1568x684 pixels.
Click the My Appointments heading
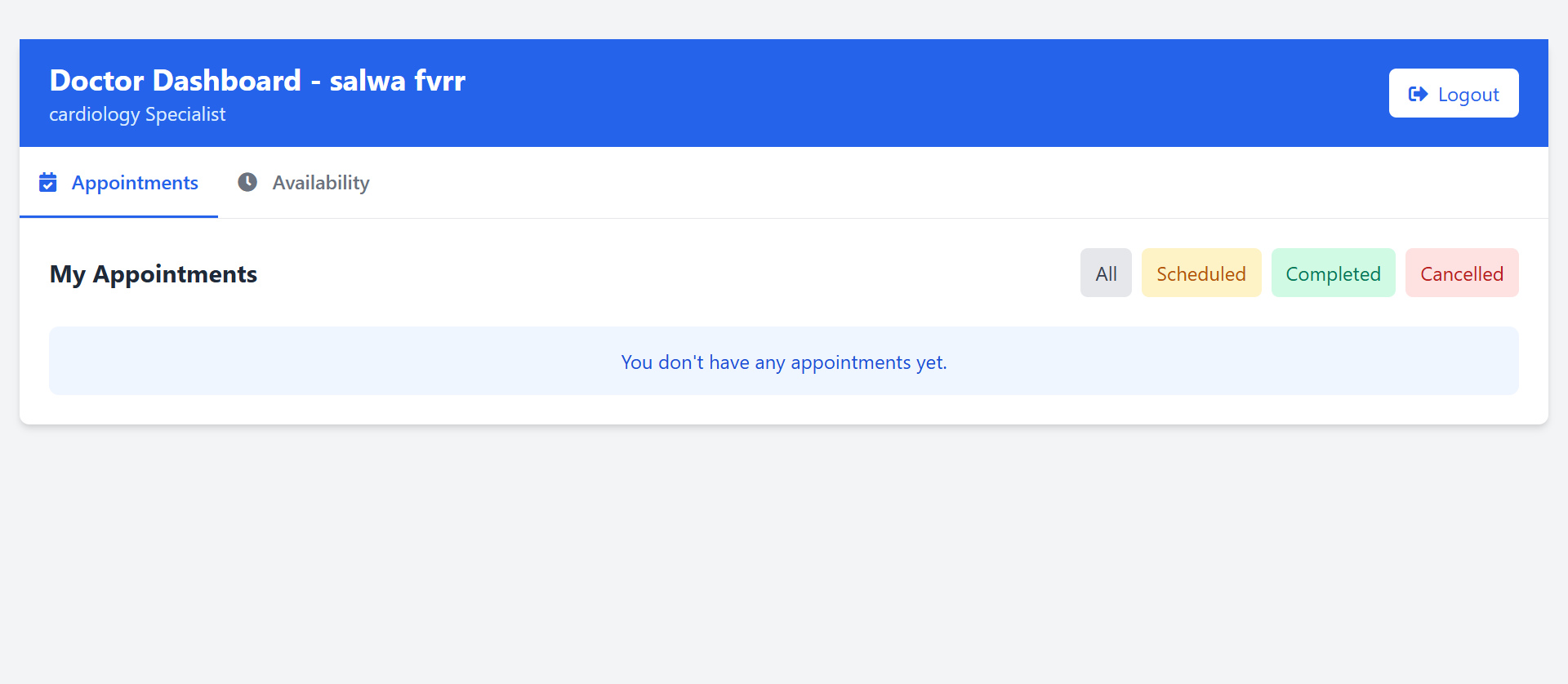click(x=154, y=274)
